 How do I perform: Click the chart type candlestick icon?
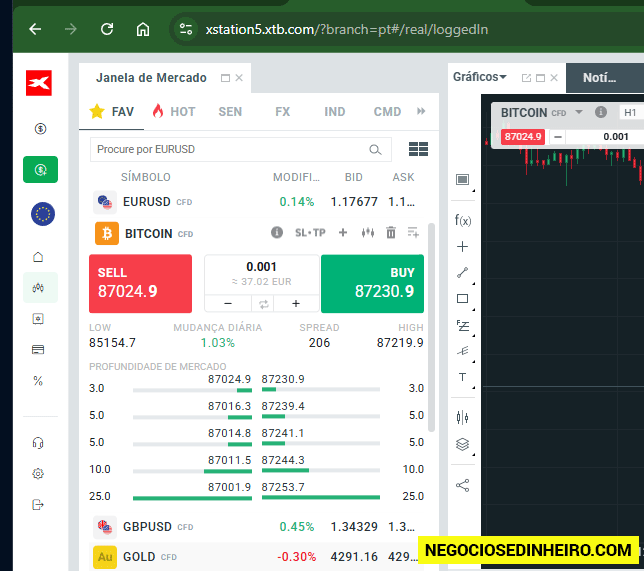point(462,417)
